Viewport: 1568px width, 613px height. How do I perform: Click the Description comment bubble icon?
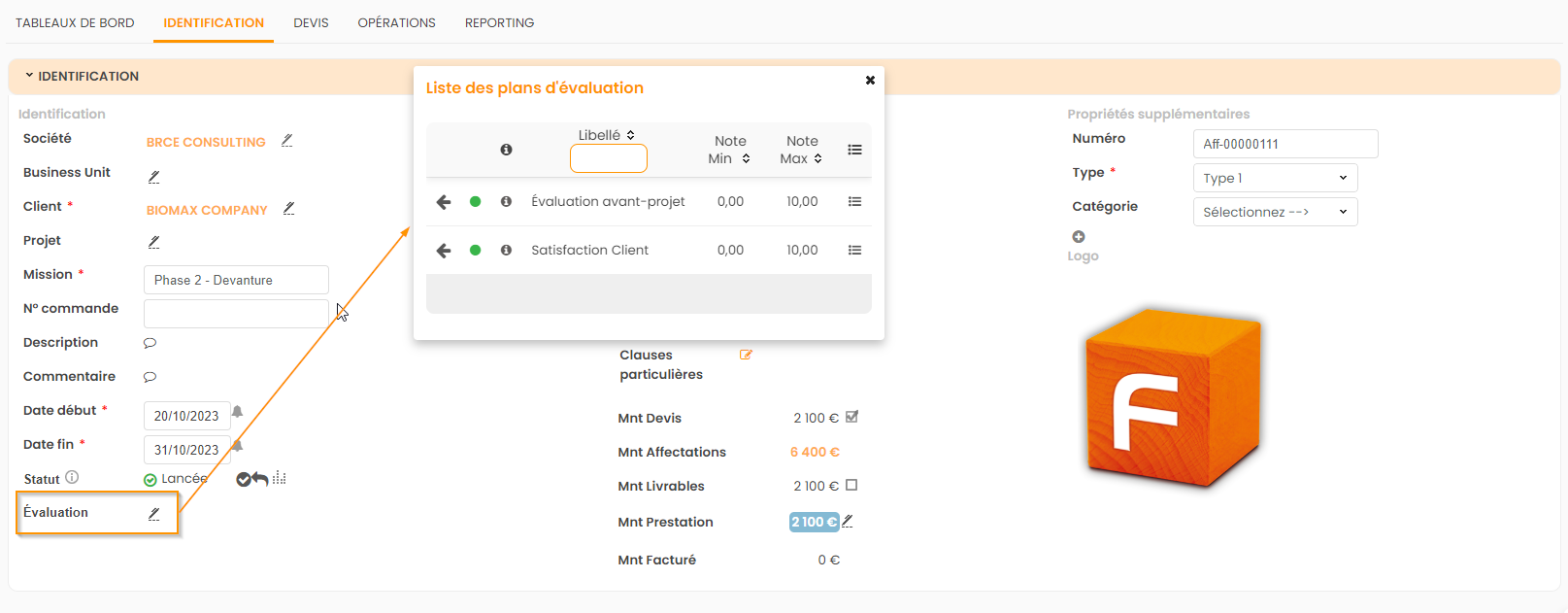150,343
